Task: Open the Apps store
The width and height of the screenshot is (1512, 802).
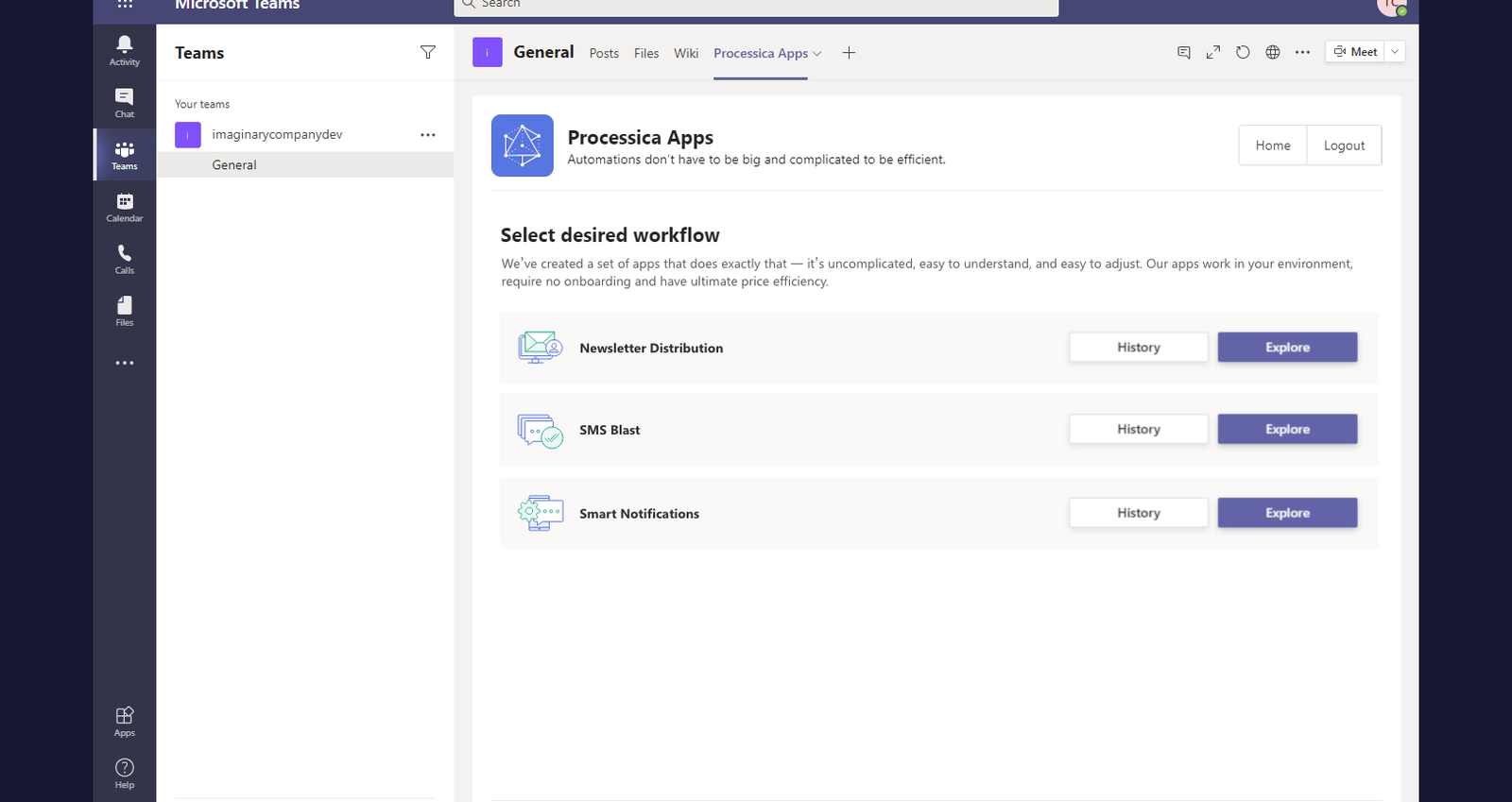Action: click(124, 721)
